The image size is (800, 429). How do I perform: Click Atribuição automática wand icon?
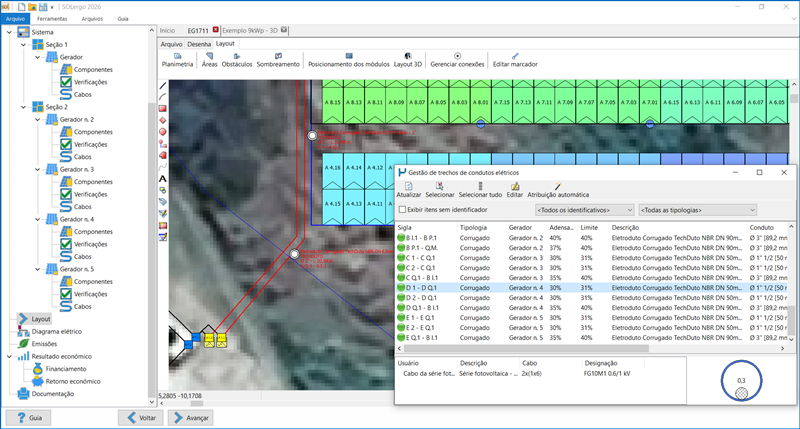click(x=557, y=188)
